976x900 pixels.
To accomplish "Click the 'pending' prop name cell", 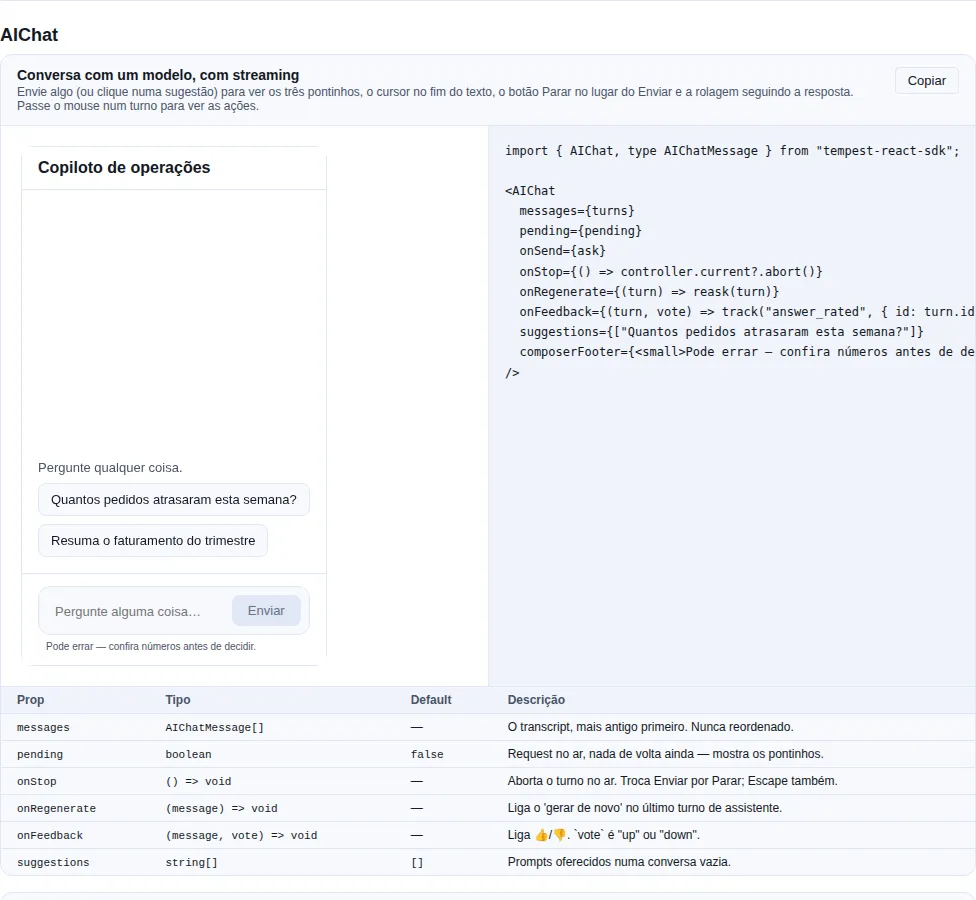I will click(x=40, y=754).
